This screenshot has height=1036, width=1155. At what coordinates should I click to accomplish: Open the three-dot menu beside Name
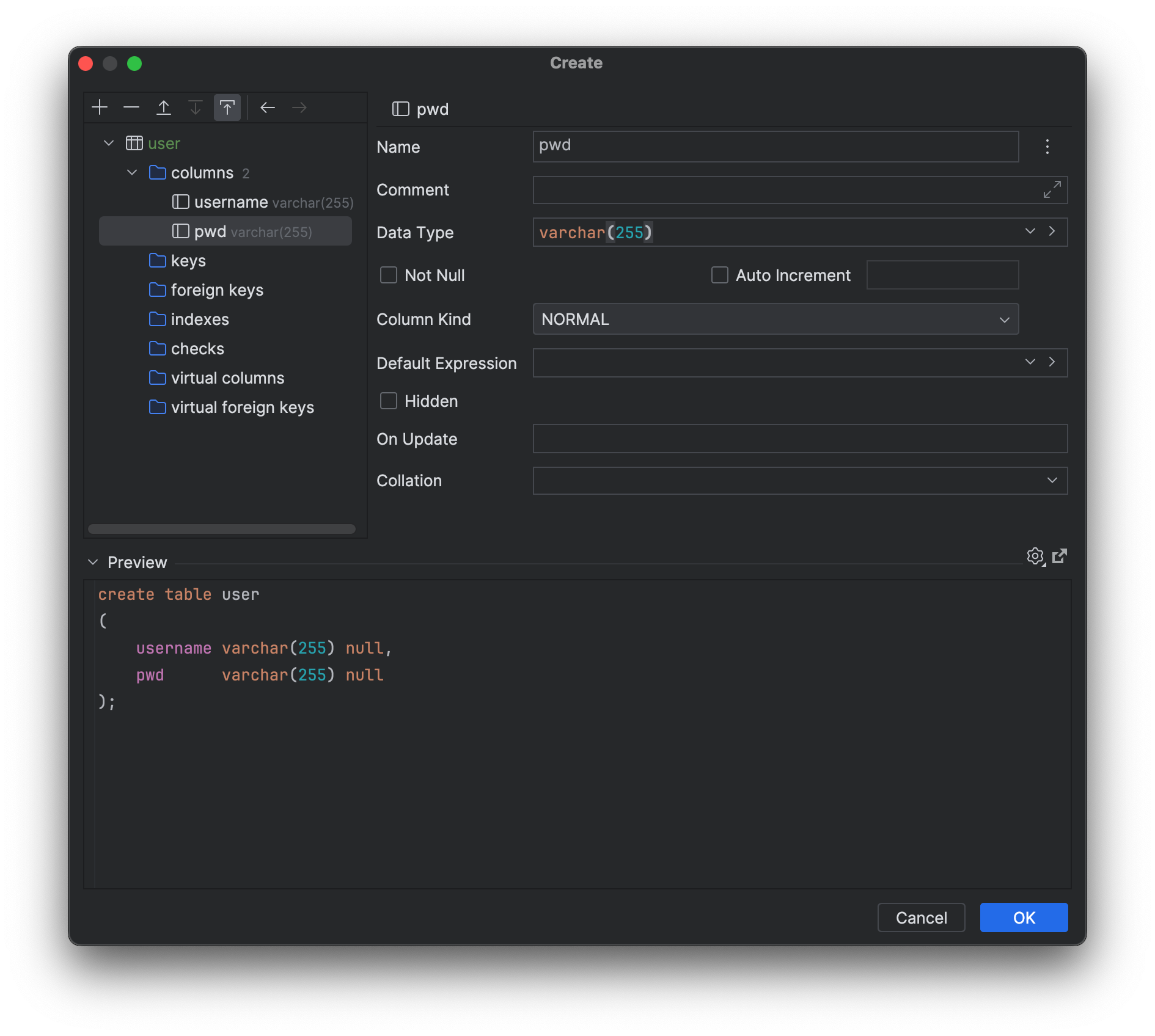point(1047,147)
